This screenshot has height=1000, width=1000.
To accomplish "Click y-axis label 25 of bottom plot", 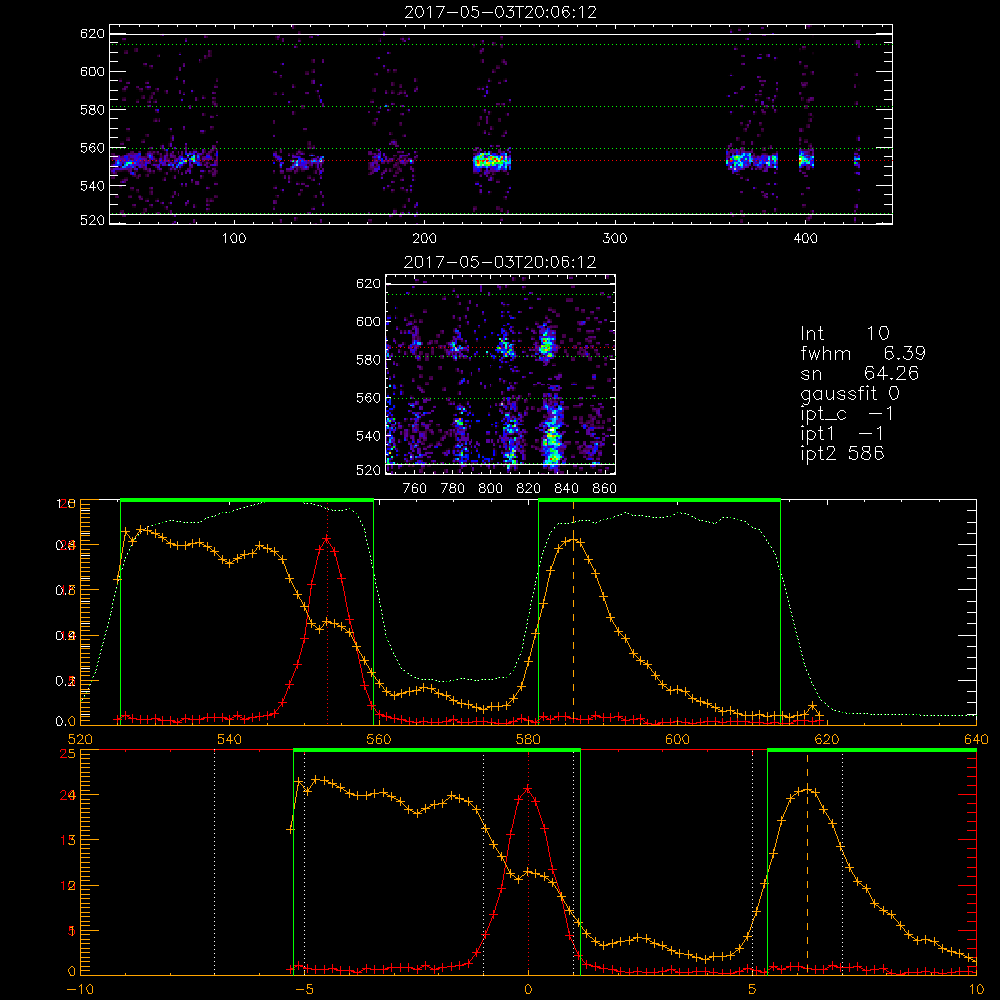I will point(68,753).
